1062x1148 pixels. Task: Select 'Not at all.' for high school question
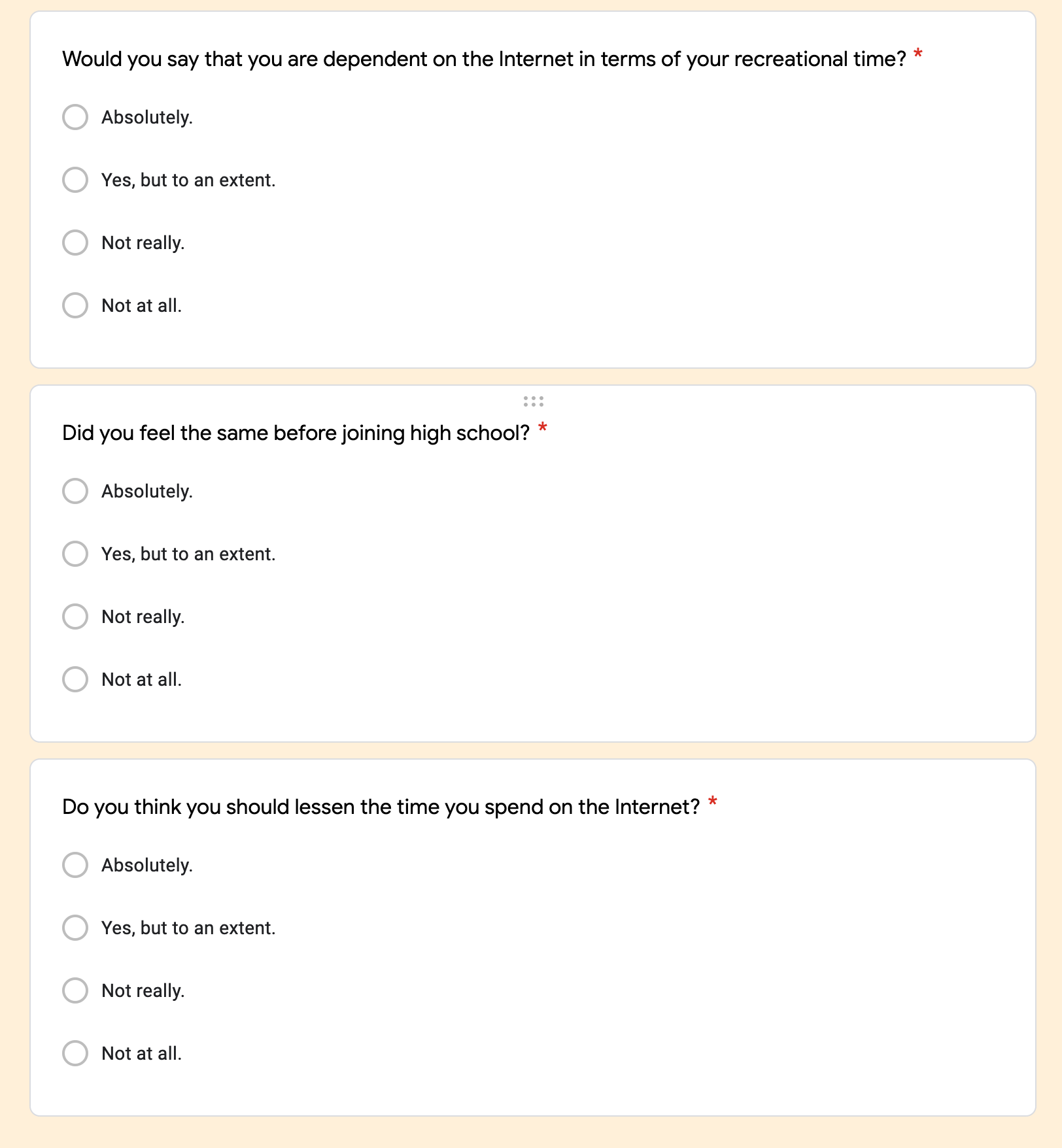tap(75, 679)
